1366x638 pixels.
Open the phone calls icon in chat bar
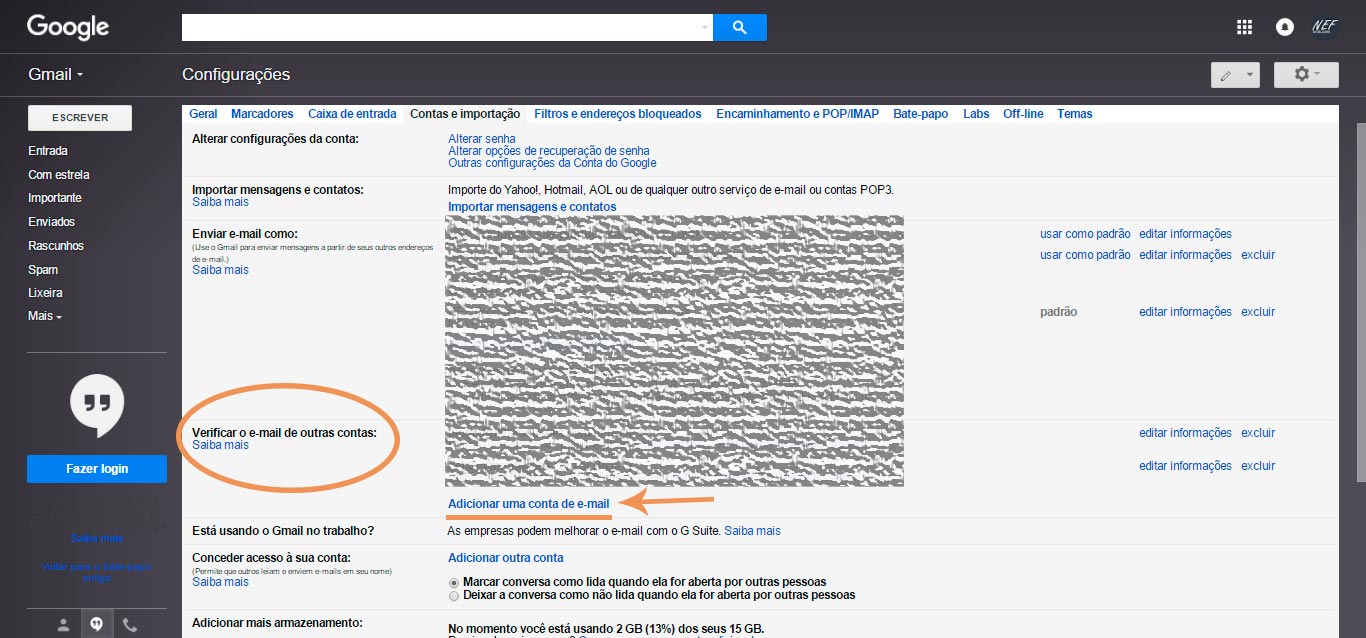(x=130, y=625)
